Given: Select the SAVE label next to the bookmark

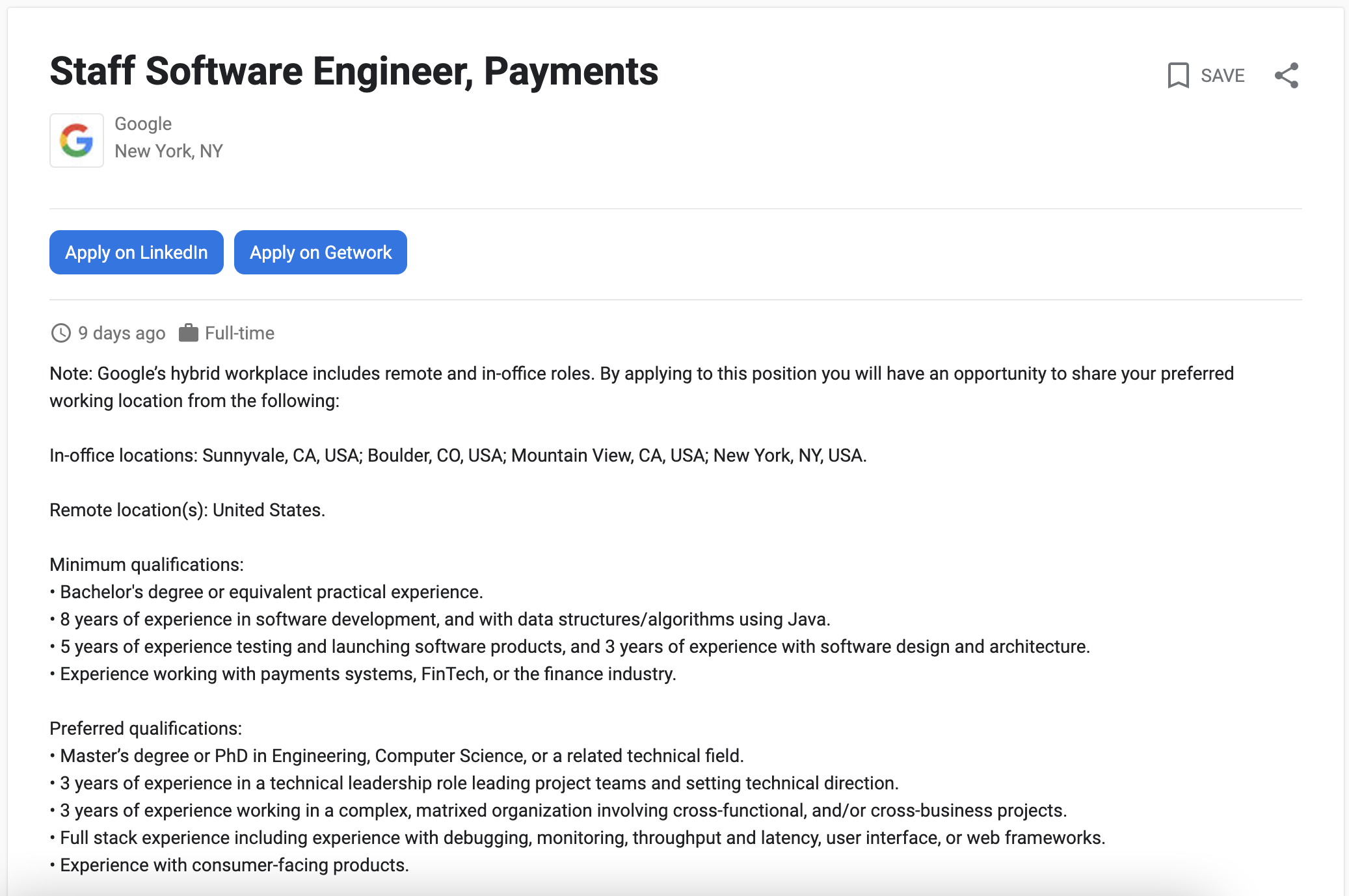Looking at the screenshot, I should coord(1222,75).
